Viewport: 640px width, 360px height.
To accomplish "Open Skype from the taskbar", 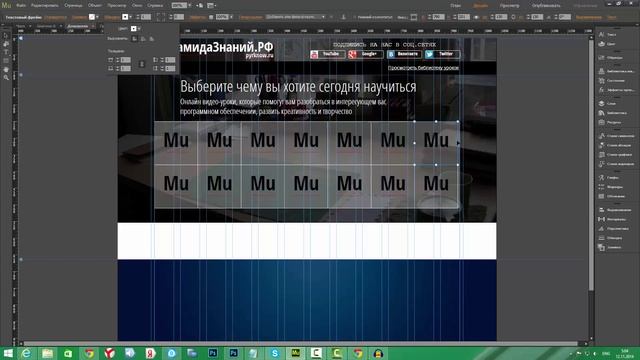I will tap(275, 353).
